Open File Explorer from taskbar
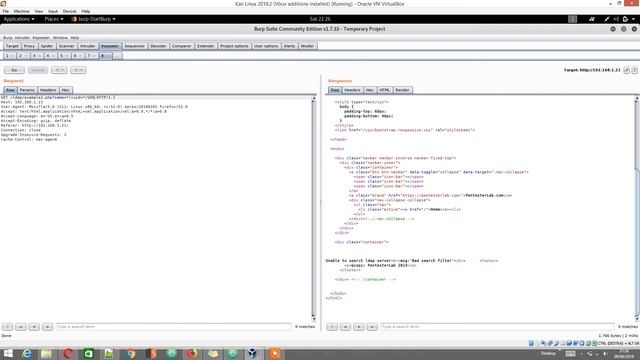The height and width of the screenshot is (360, 640). tap(47, 353)
